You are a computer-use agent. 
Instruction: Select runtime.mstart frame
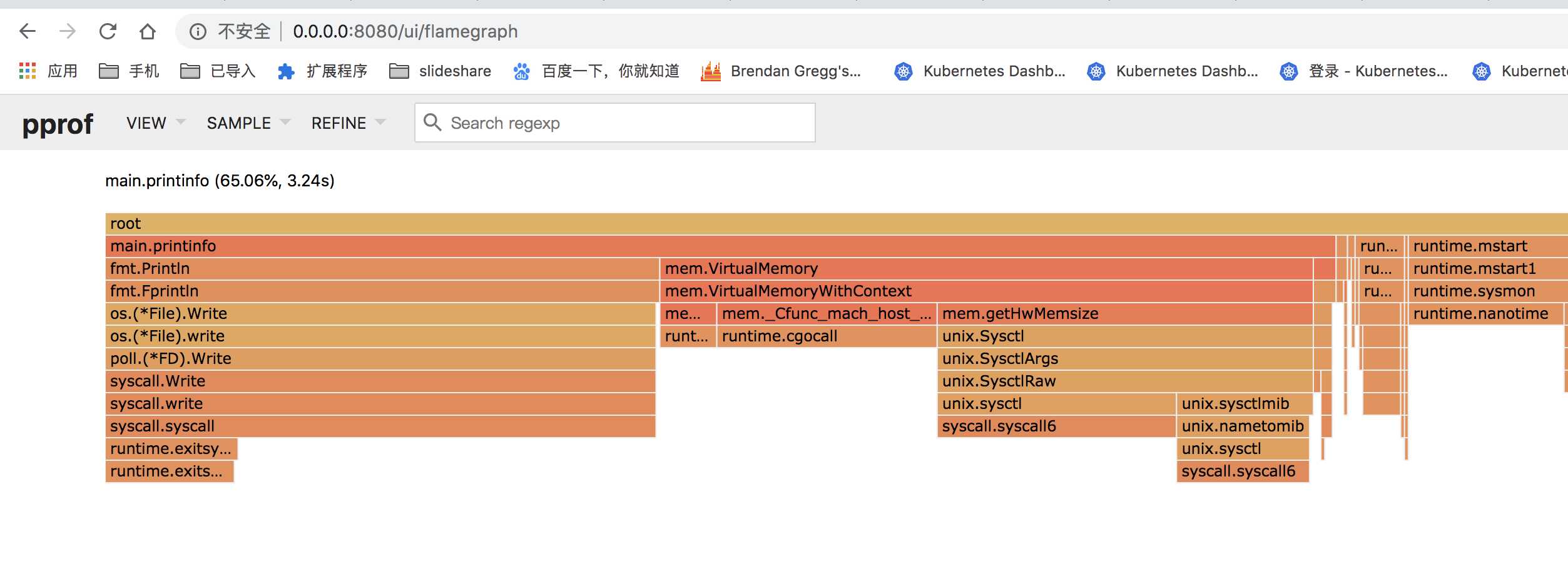coord(1488,246)
